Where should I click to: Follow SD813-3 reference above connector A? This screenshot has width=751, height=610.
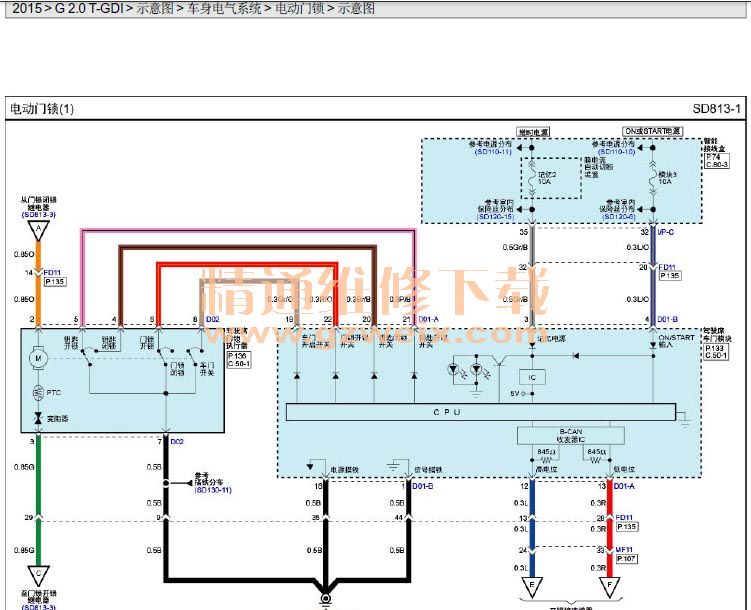tap(39, 215)
